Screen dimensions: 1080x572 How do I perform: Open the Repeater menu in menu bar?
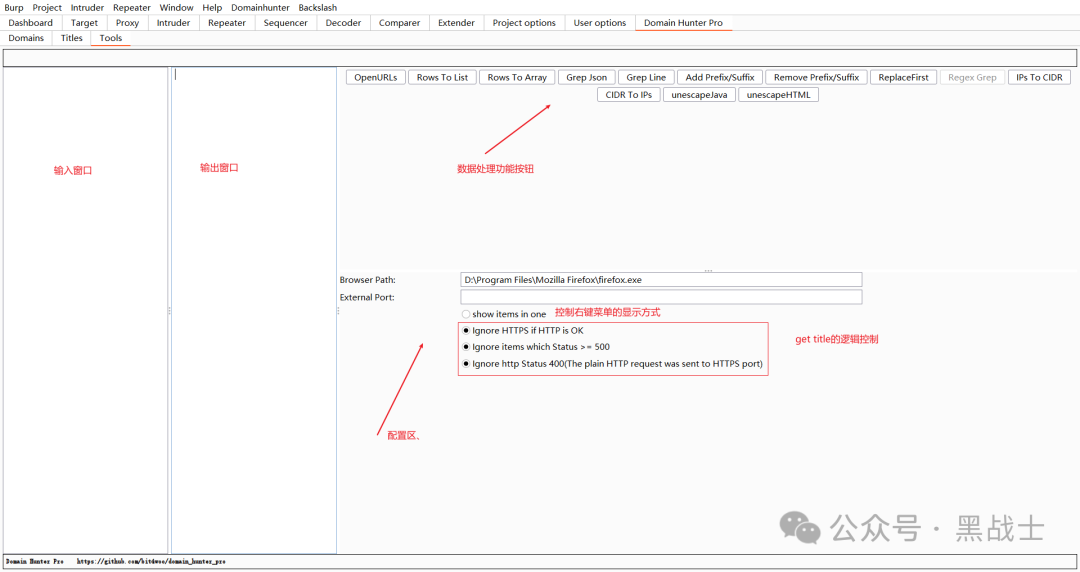point(132,8)
